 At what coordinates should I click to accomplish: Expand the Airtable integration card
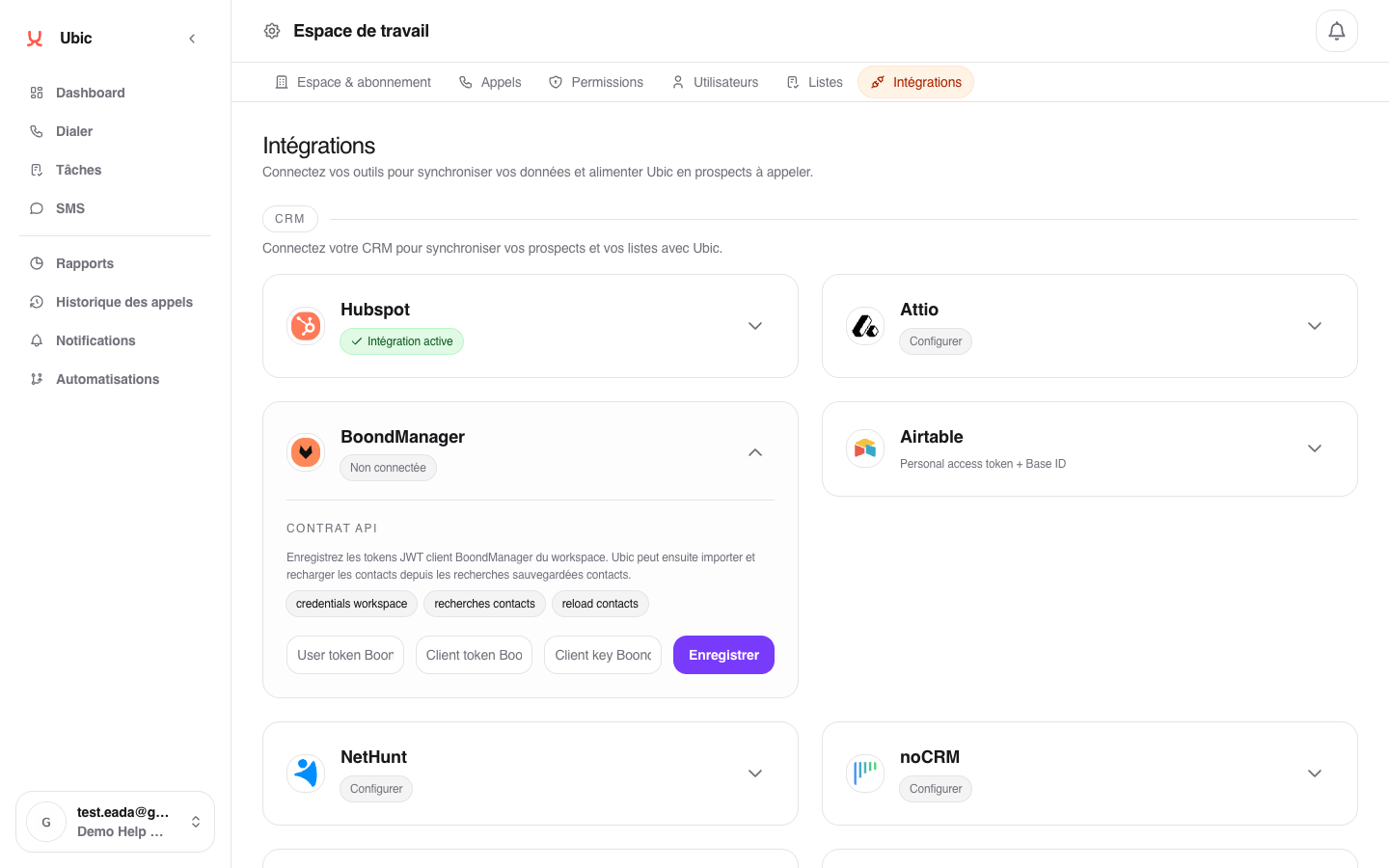coord(1315,448)
